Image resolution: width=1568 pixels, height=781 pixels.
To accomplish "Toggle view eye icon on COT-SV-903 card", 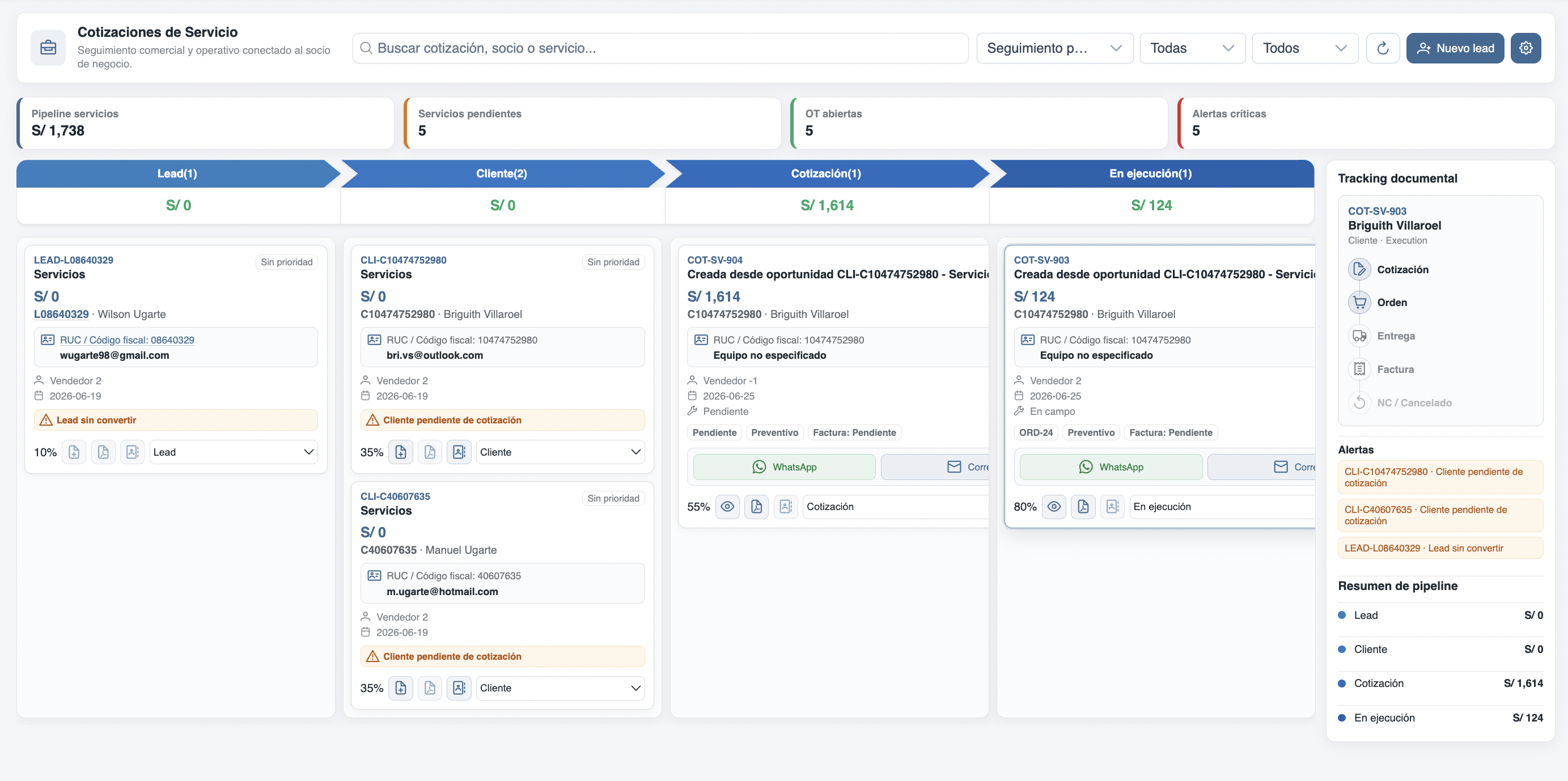I will 1054,507.
